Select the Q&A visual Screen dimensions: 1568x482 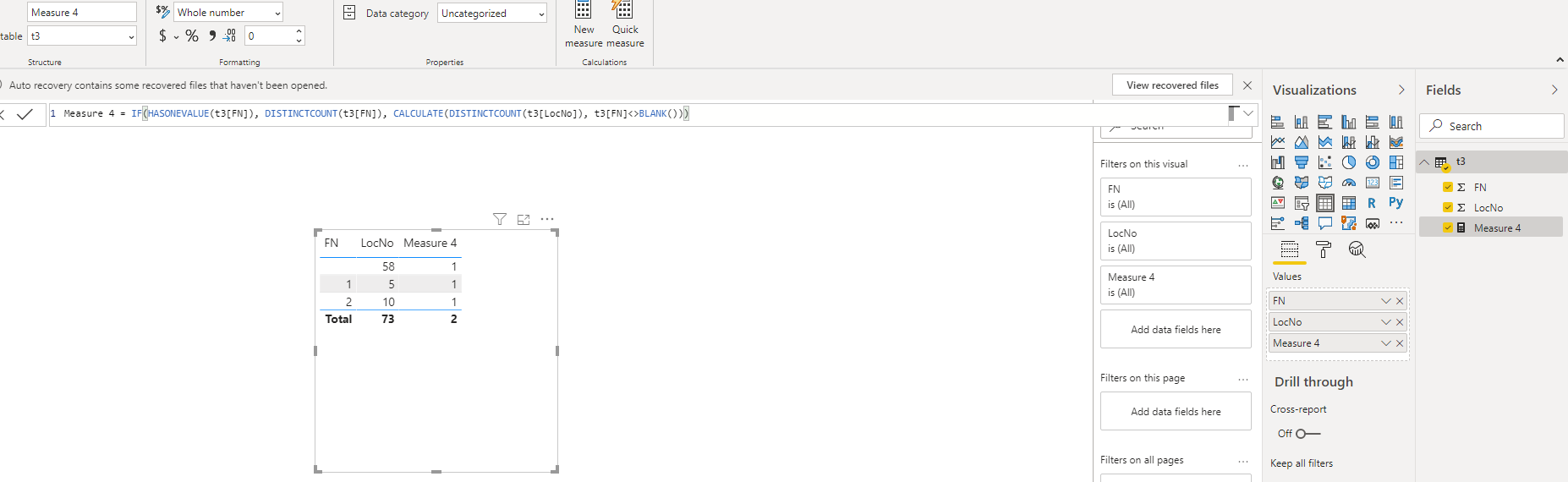click(x=1325, y=223)
